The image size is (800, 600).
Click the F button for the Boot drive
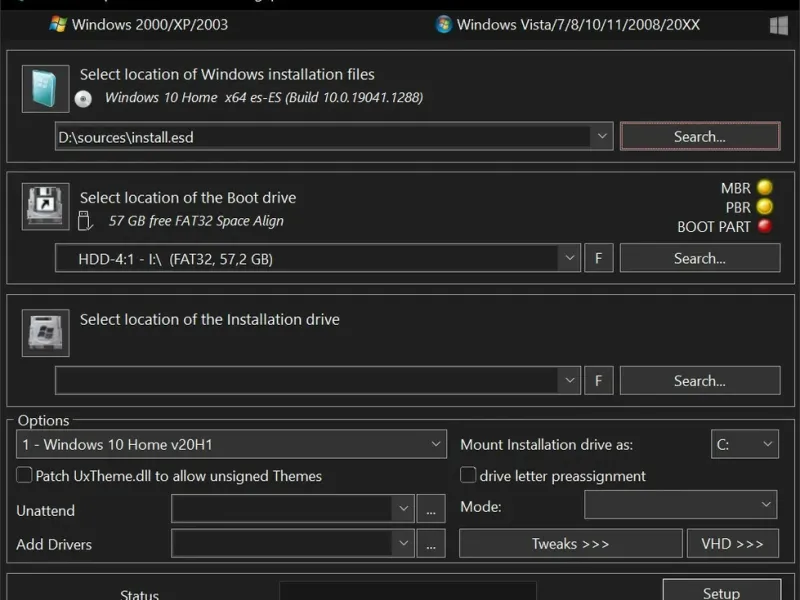click(x=598, y=258)
